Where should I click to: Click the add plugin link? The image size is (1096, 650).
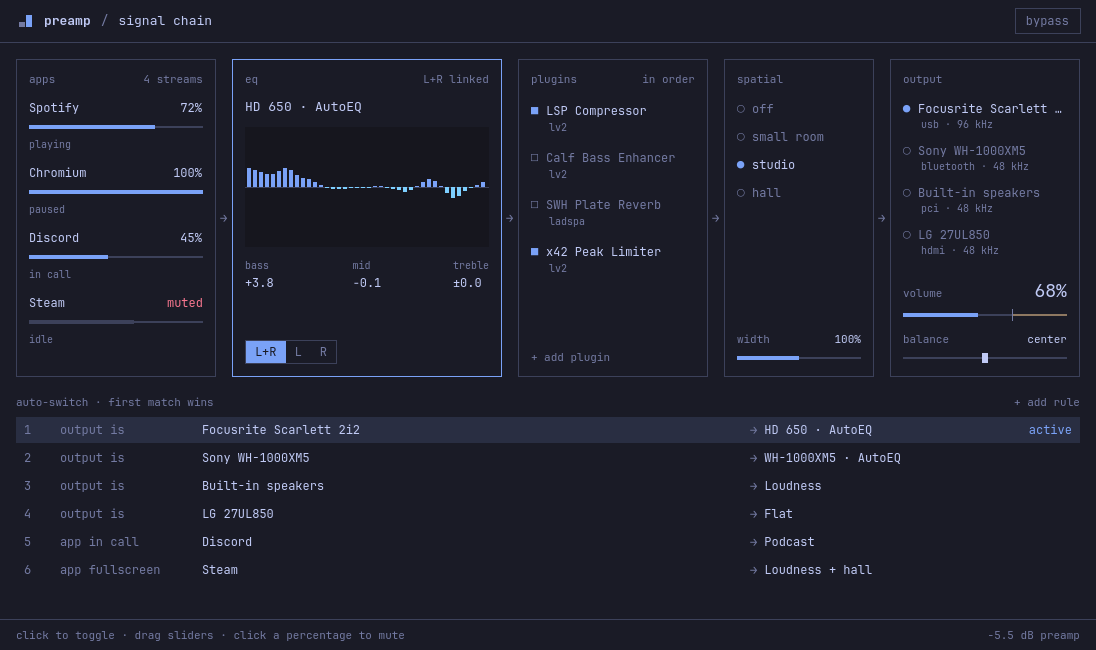click(x=570, y=357)
